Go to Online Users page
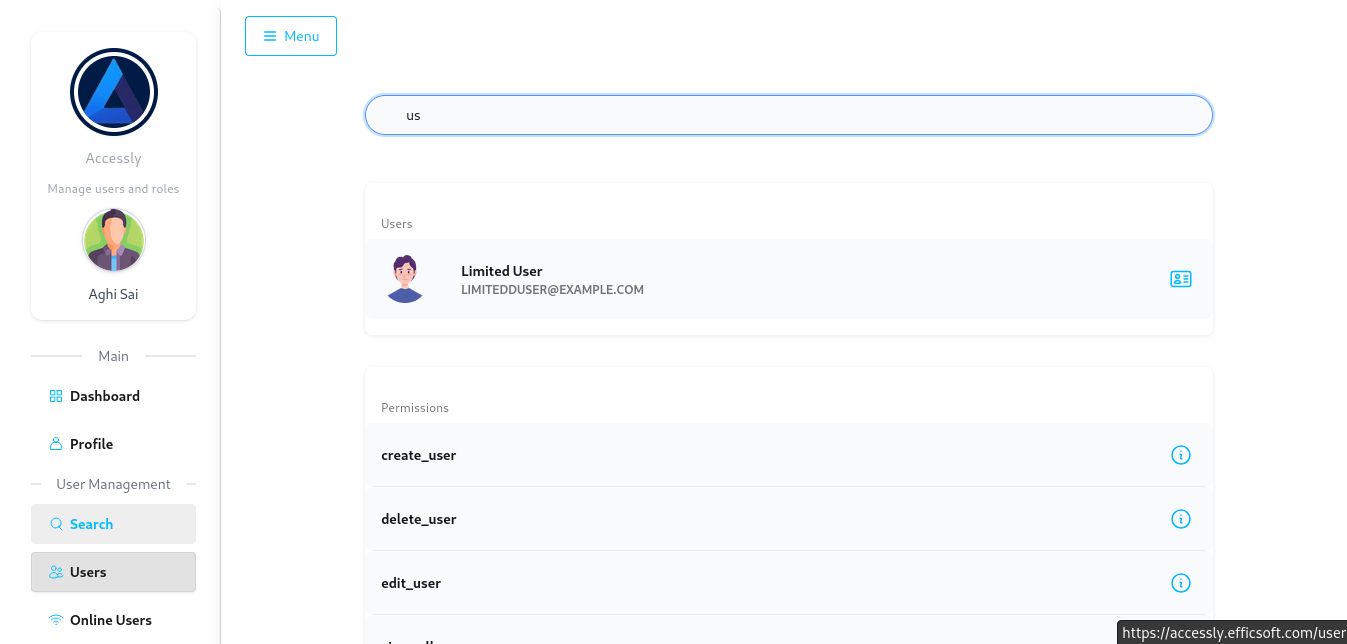Image resolution: width=1347 pixels, height=644 pixels. [111, 620]
